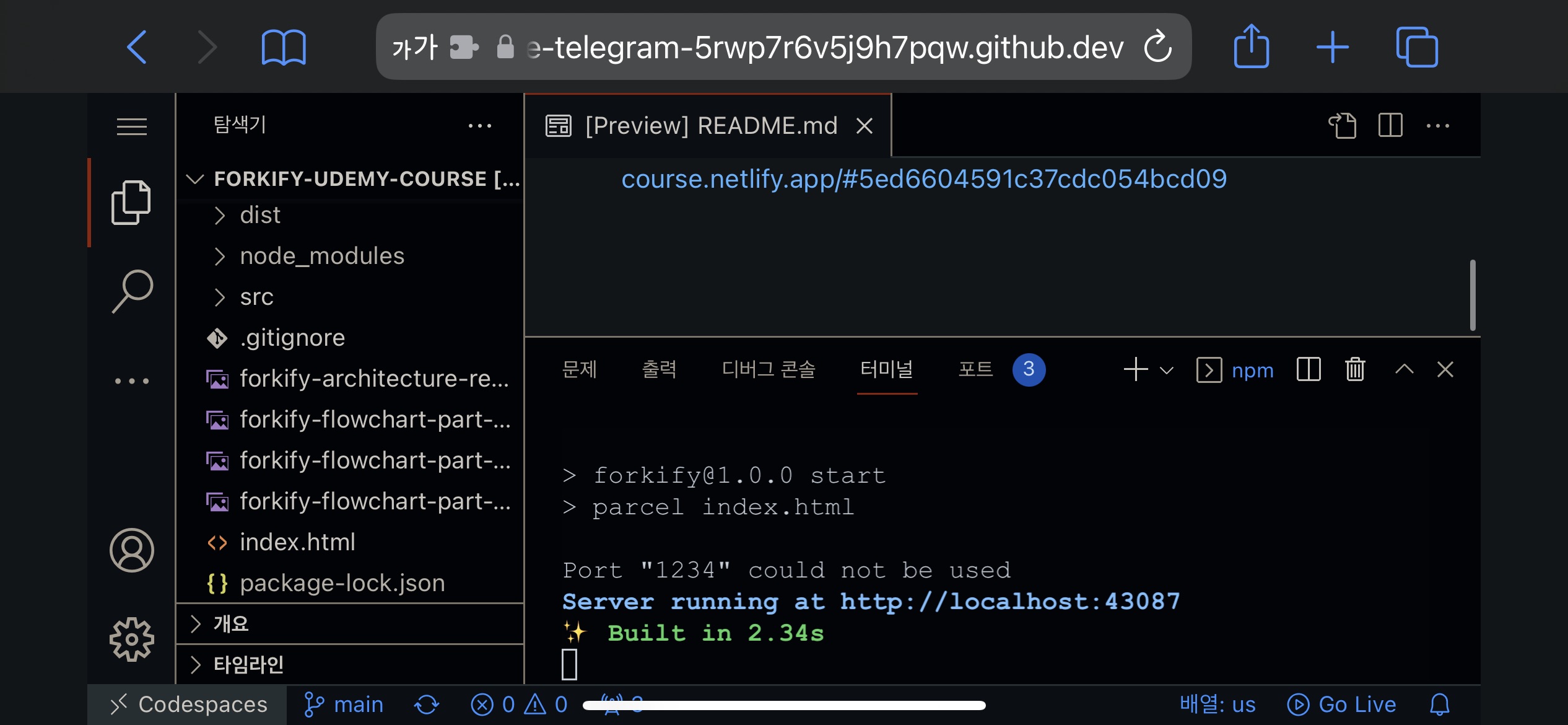Toggle Go Live server
Screen dimensions: 1568x725
click(1342, 705)
